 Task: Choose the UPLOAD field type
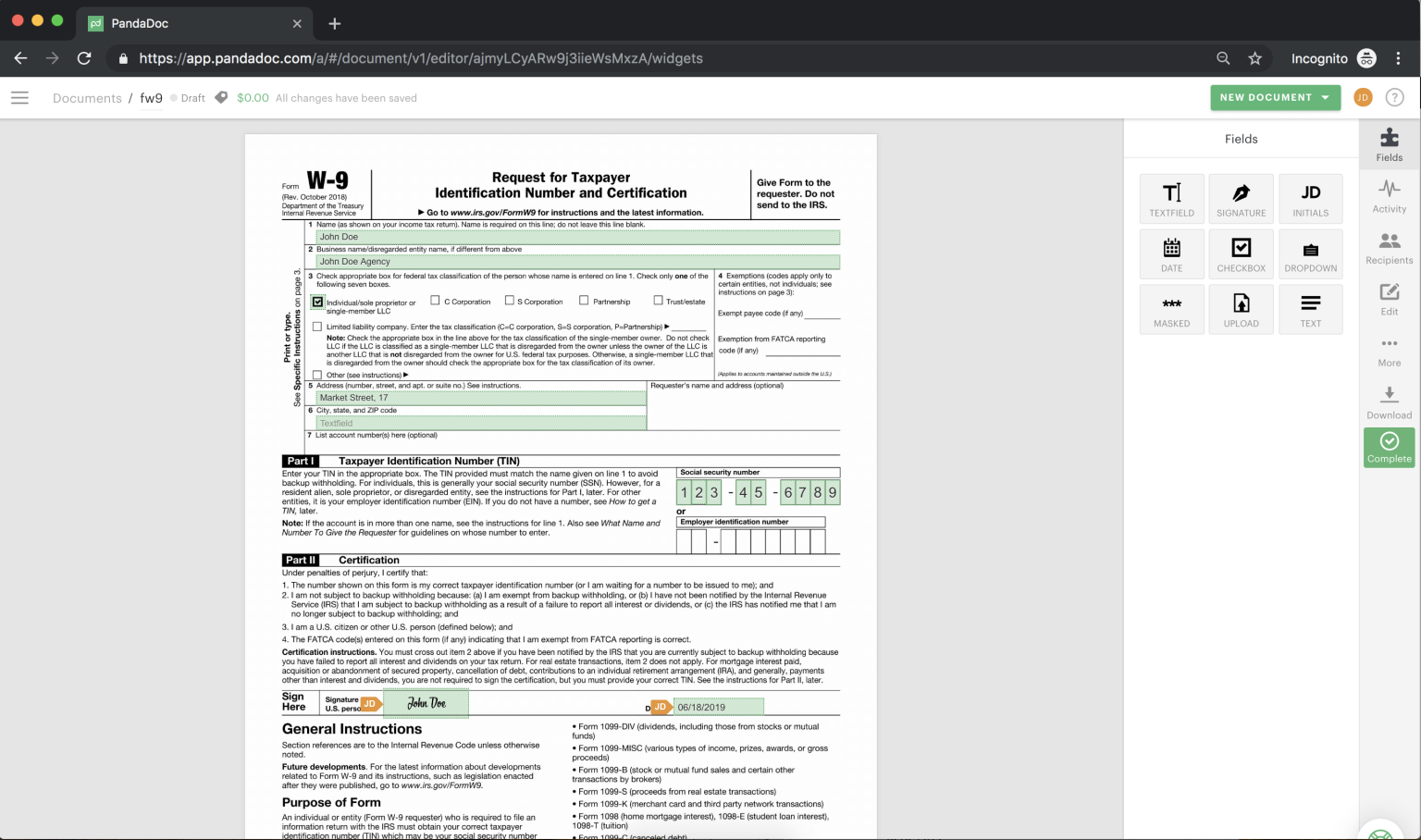[x=1241, y=309]
